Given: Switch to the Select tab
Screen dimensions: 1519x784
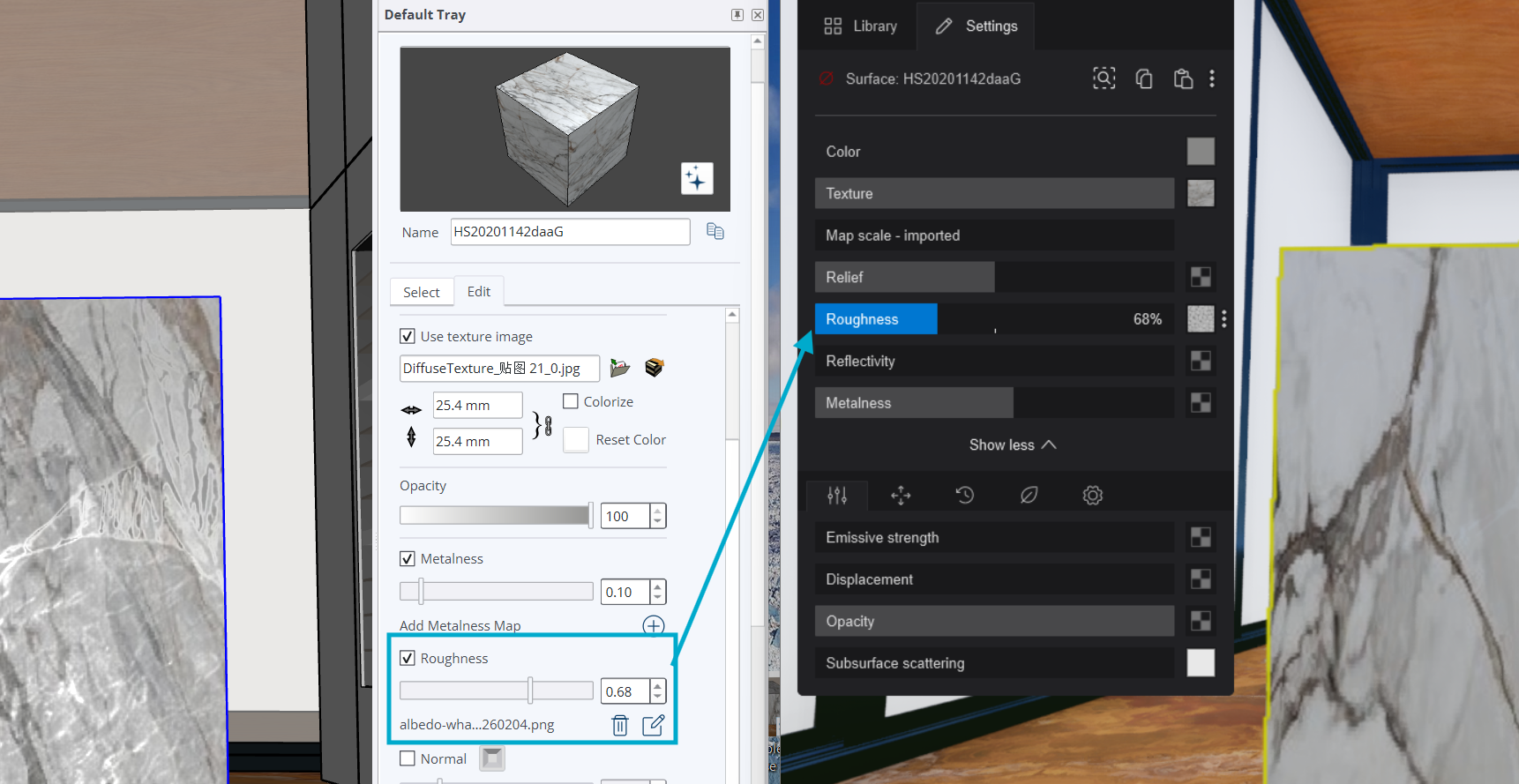Looking at the screenshot, I should click(x=421, y=292).
